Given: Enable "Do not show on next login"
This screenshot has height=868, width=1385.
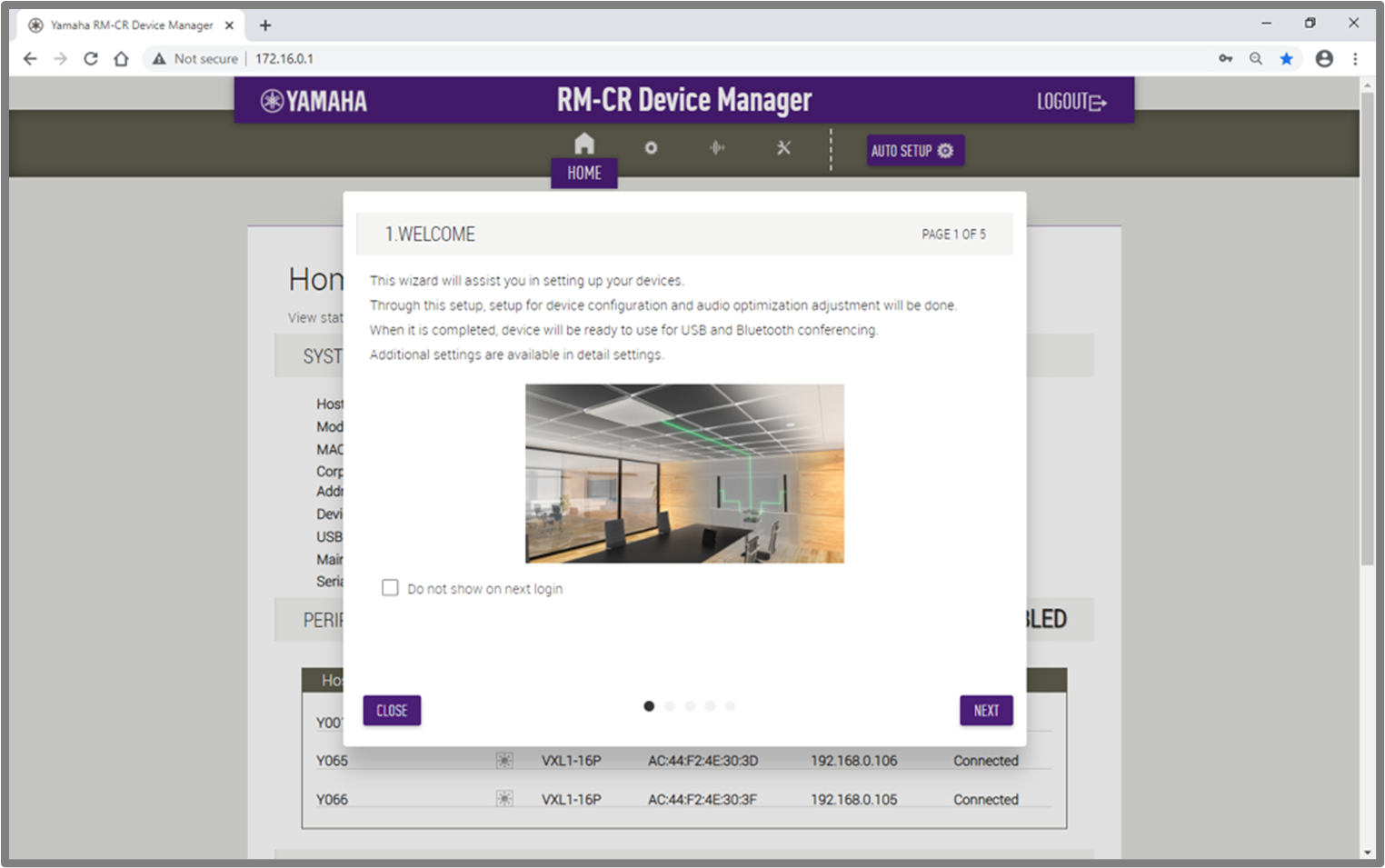Looking at the screenshot, I should tap(390, 588).
